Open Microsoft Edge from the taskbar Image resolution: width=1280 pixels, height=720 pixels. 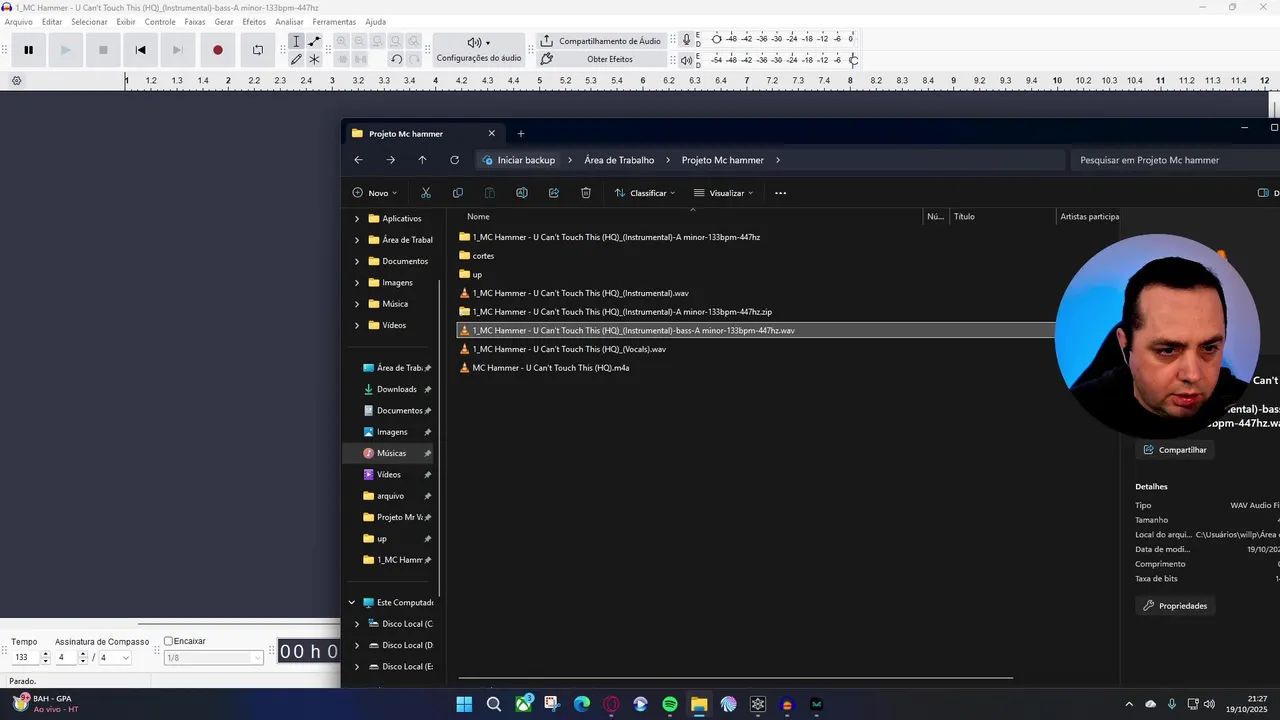point(582,704)
